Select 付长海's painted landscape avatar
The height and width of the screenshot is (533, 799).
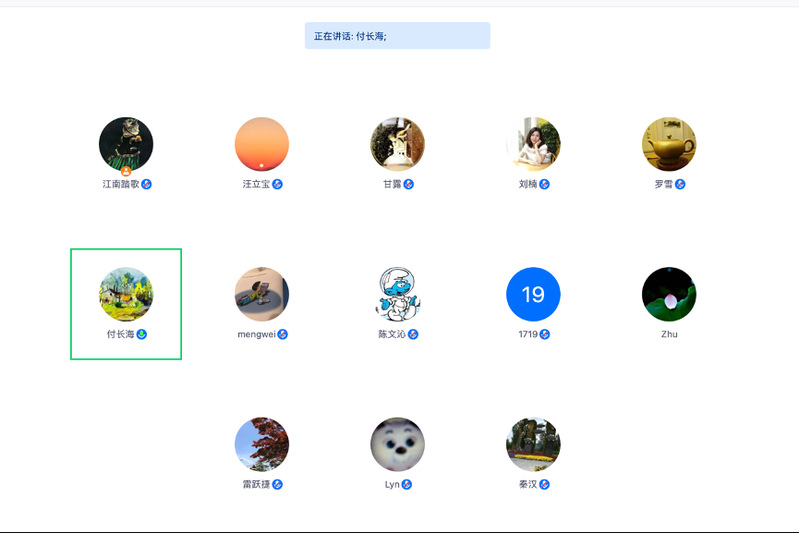tap(126, 294)
